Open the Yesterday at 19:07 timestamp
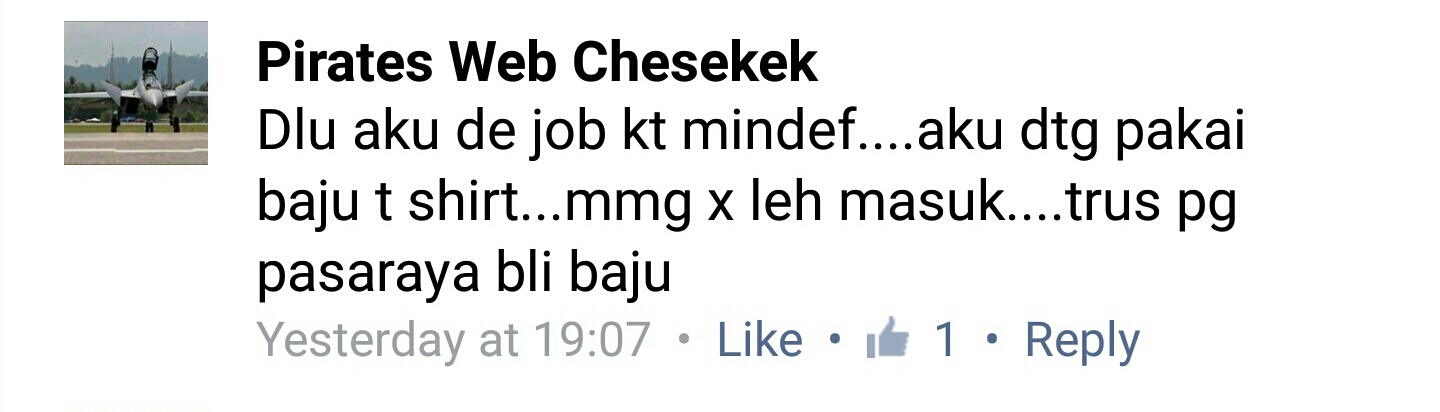 pyautogui.click(x=455, y=341)
